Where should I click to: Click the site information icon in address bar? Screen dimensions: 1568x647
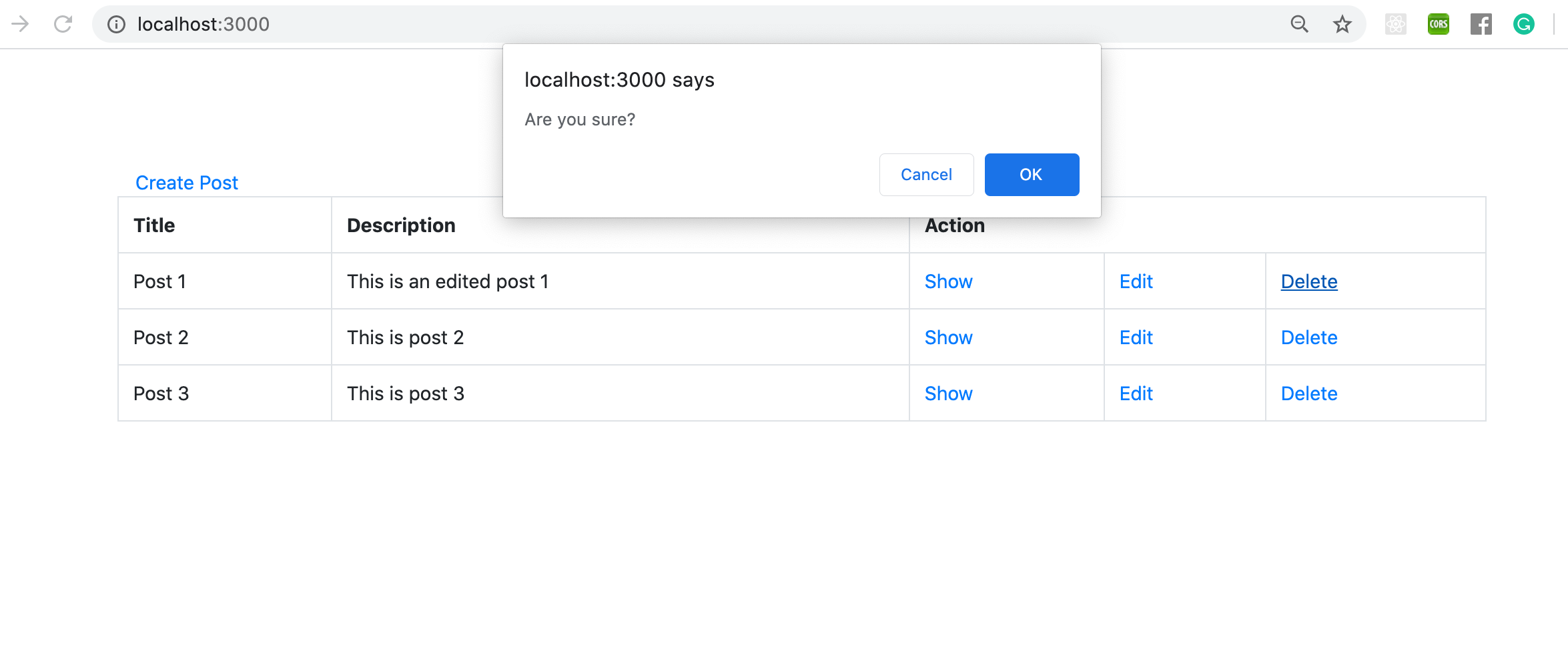tap(117, 25)
